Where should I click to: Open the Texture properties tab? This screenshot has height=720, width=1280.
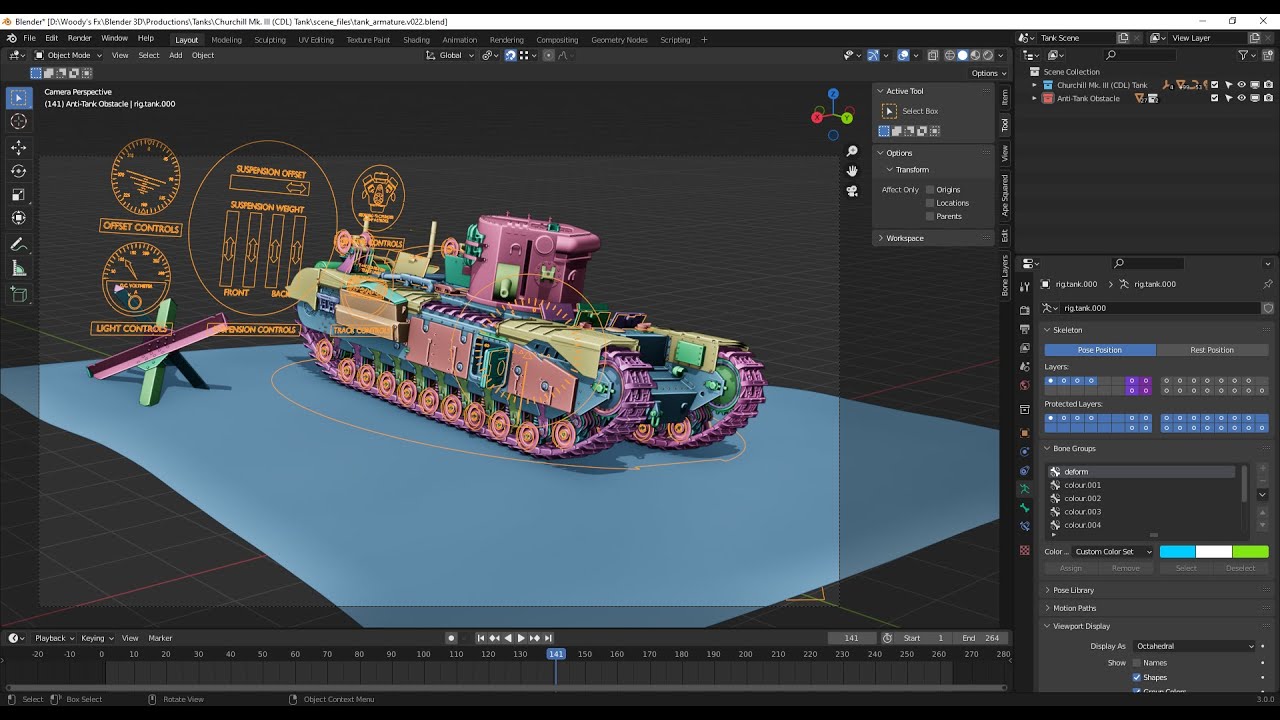point(1024,550)
